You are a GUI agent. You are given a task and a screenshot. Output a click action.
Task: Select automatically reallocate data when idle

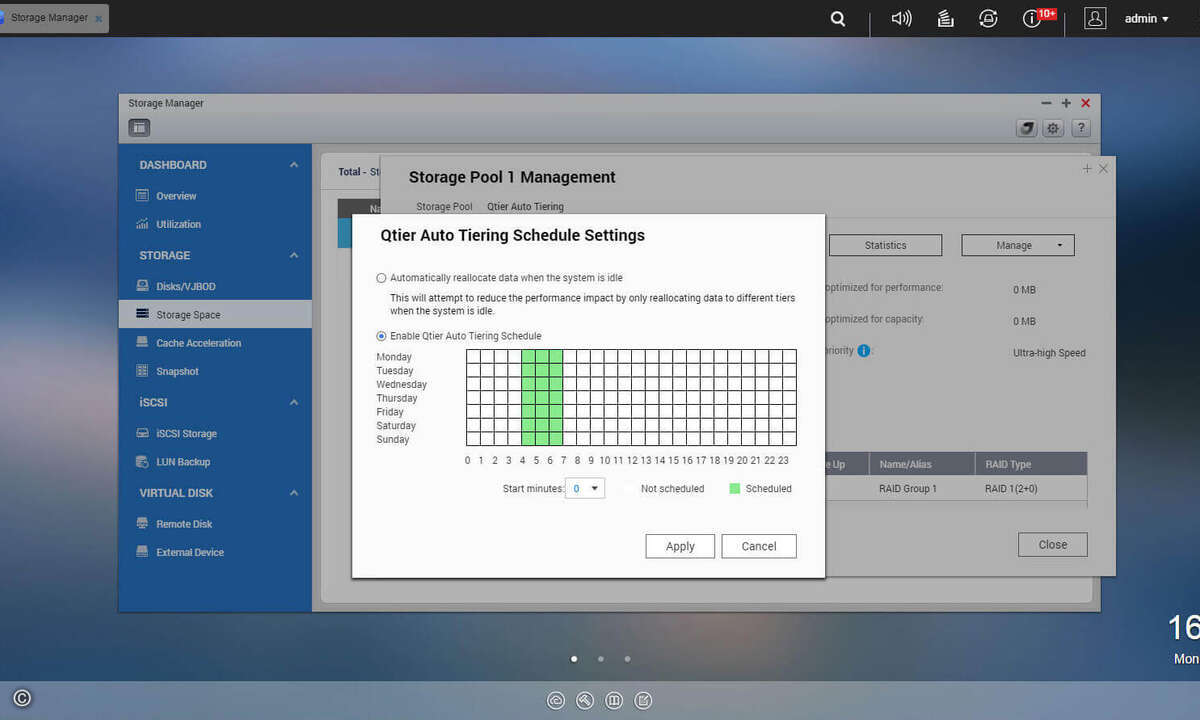tap(381, 278)
